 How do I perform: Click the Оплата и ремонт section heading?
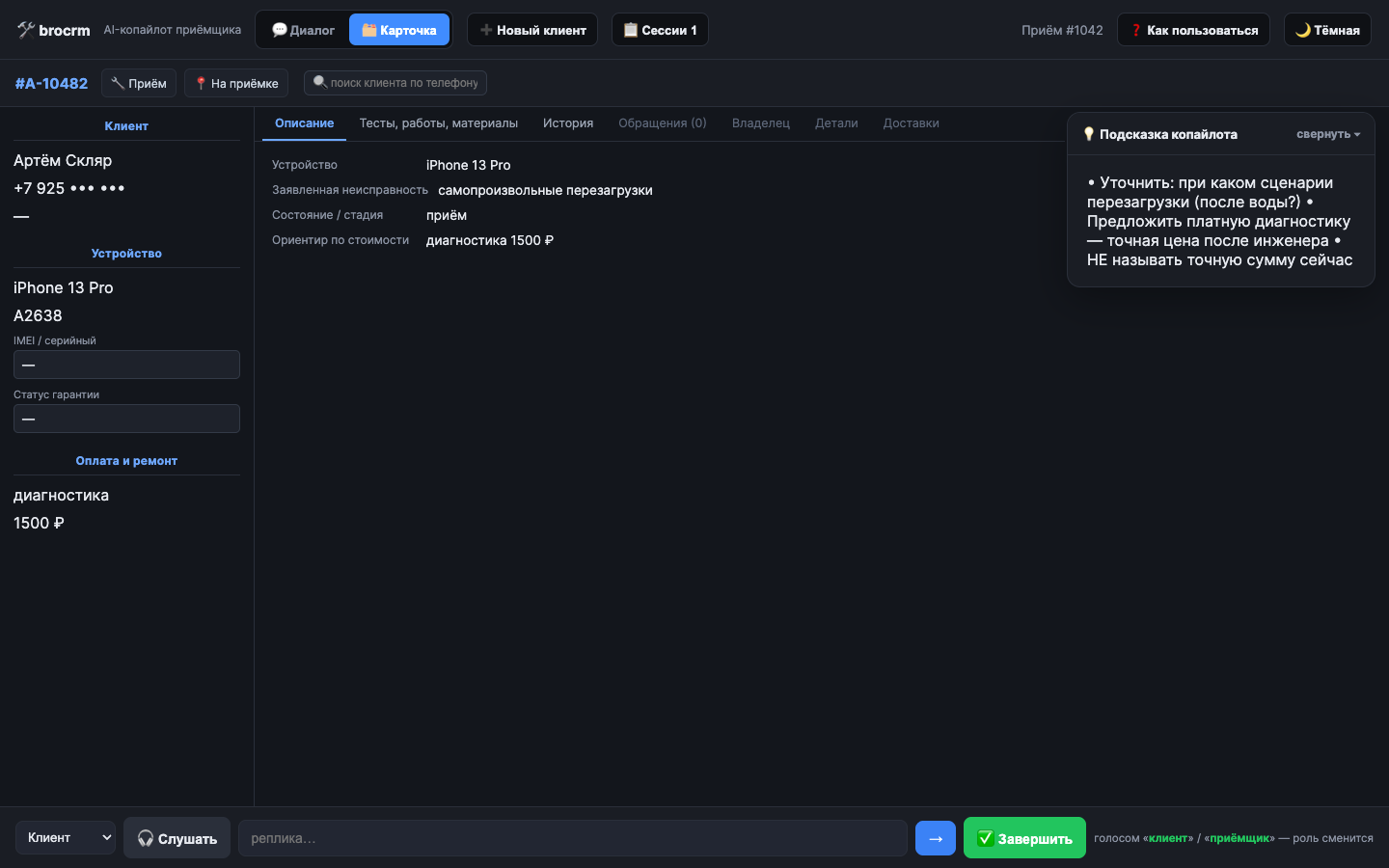point(126,461)
